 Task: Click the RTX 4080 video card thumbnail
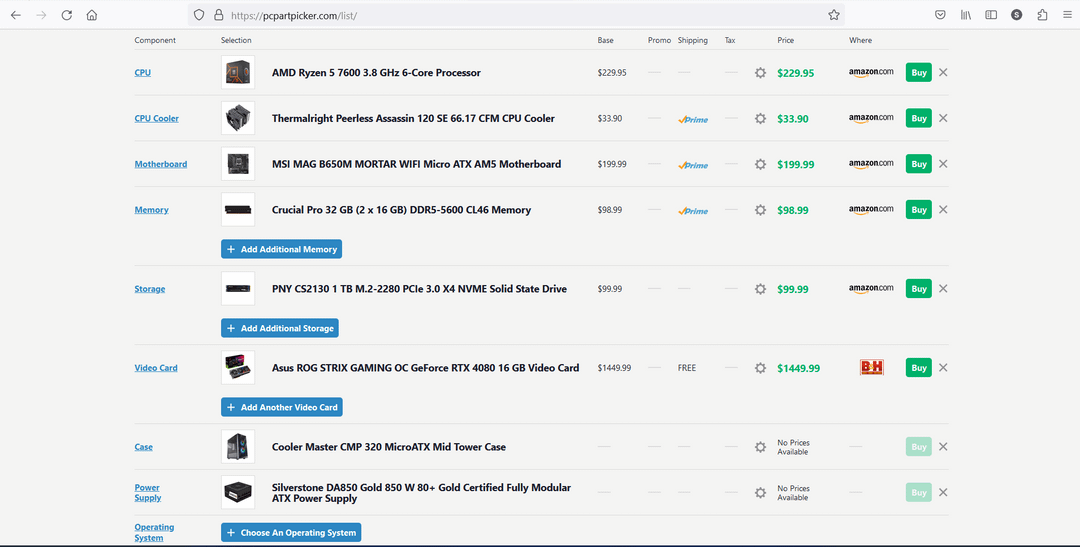coord(238,368)
